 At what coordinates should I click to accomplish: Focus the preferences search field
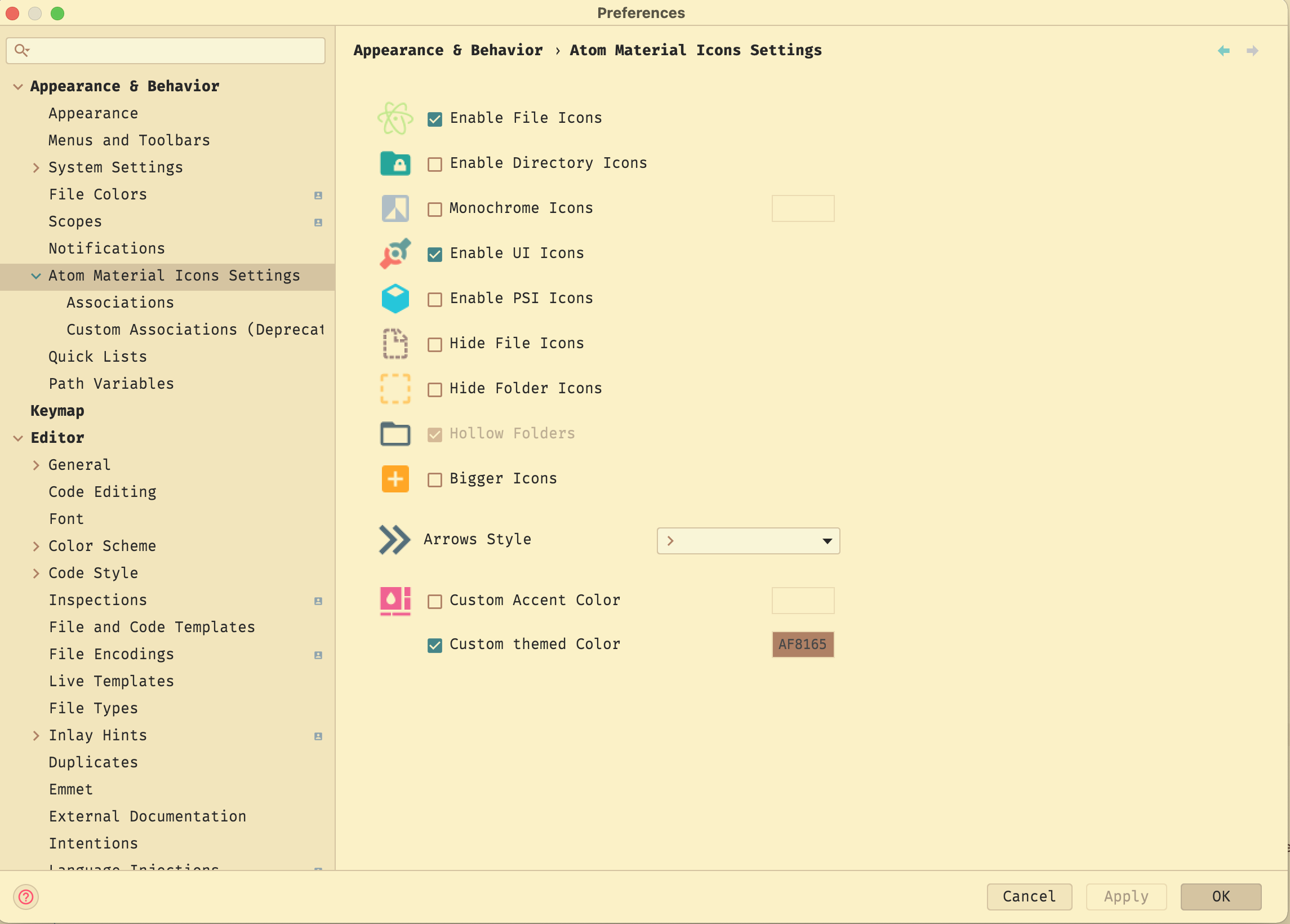point(166,51)
